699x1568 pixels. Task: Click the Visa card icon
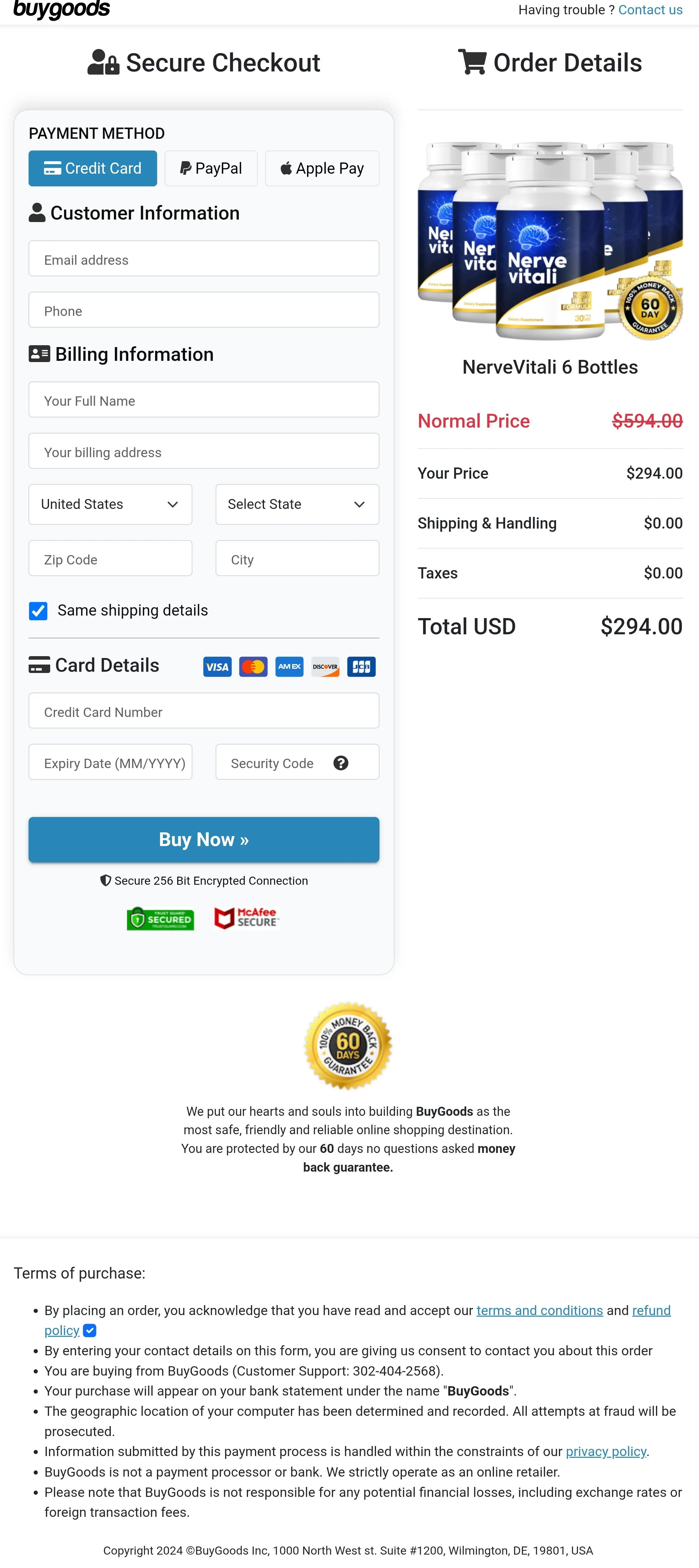click(217, 666)
